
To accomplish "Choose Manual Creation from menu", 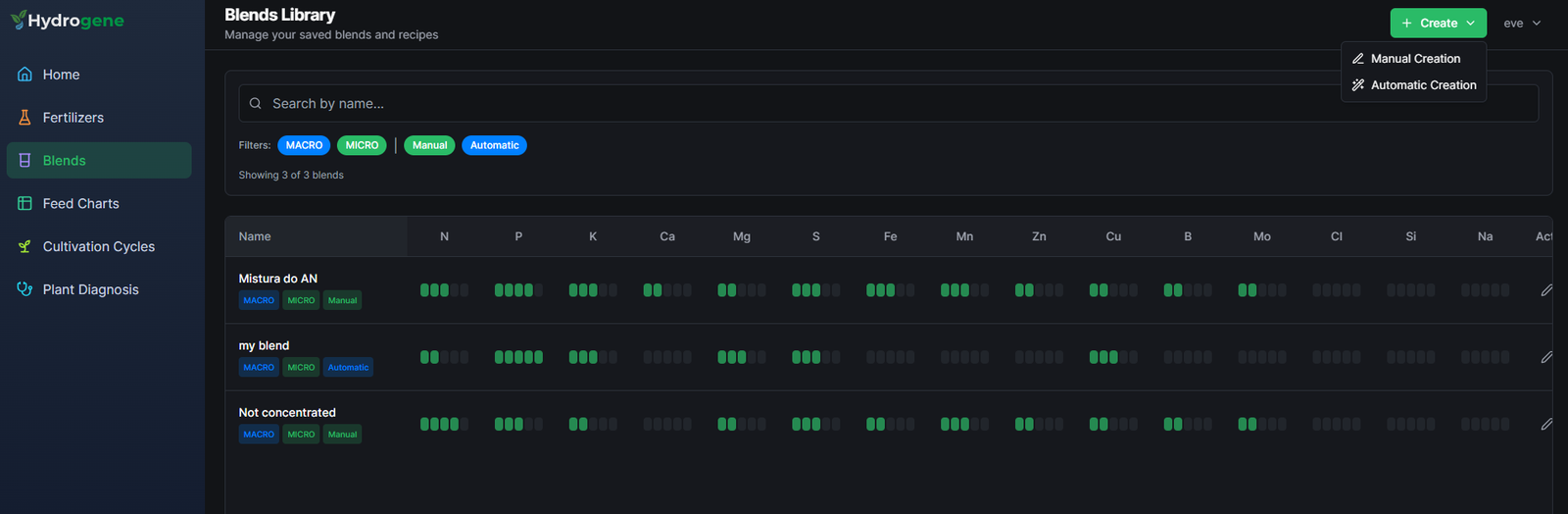I will [x=1413, y=59].
